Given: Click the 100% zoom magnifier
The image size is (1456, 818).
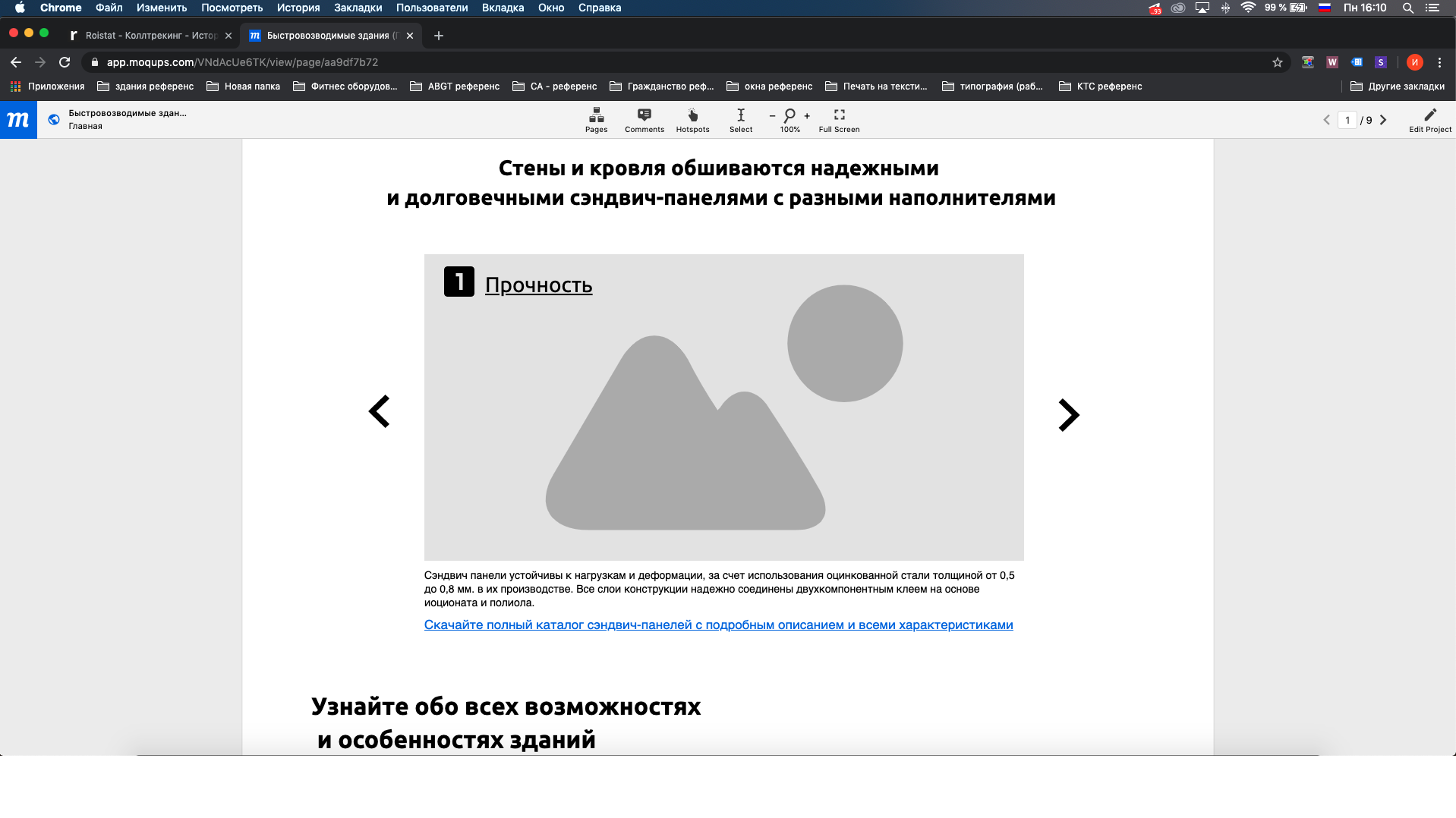Looking at the screenshot, I should click(789, 116).
